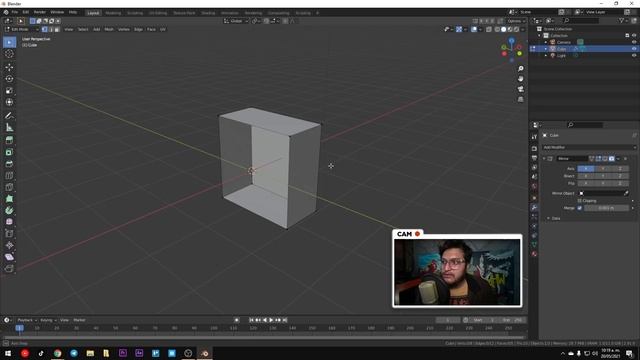
Task: Open the Output properties tab icon
Action: (534, 158)
